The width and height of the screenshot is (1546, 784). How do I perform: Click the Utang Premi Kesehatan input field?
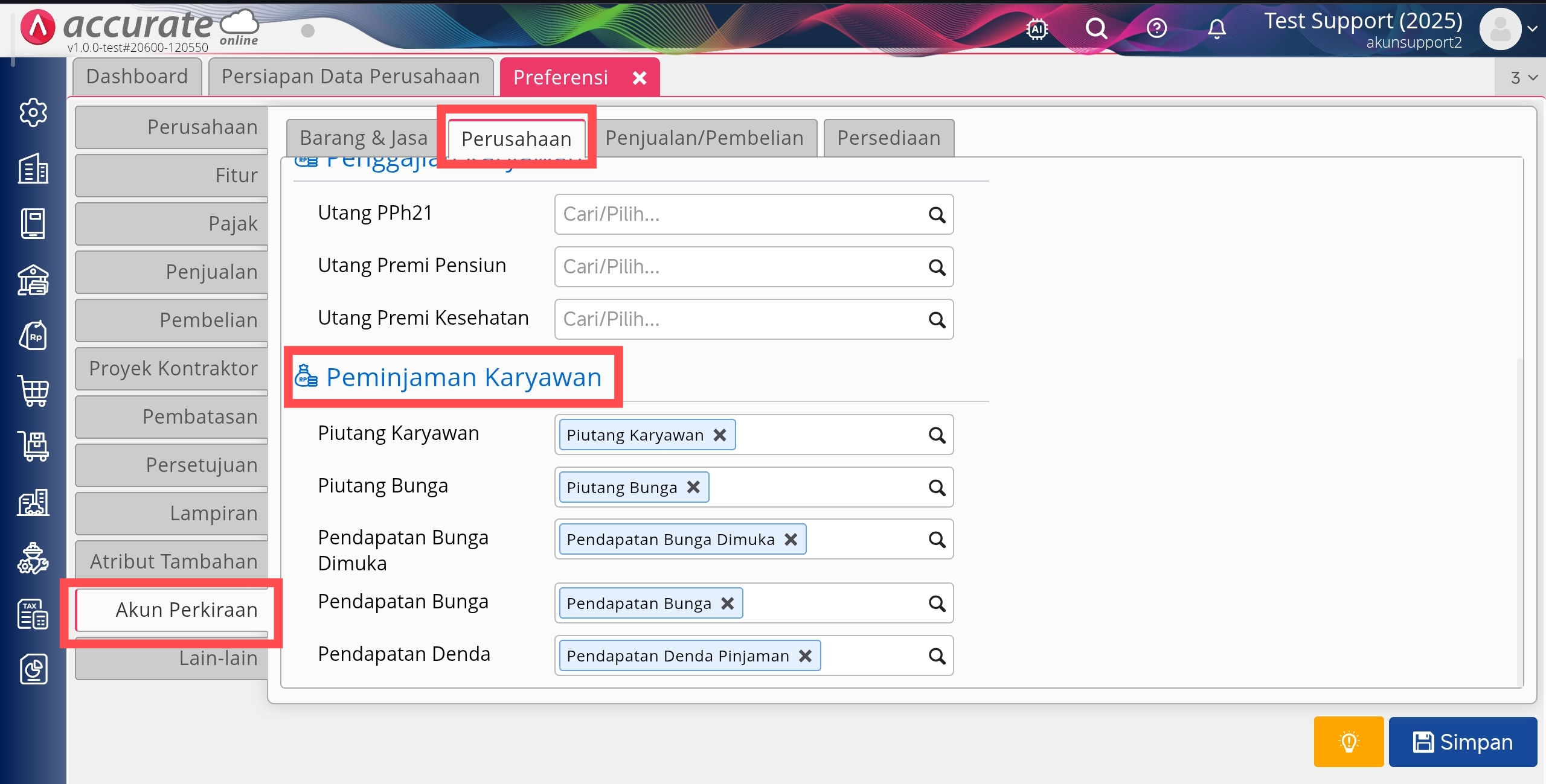(x=740, y=319)
